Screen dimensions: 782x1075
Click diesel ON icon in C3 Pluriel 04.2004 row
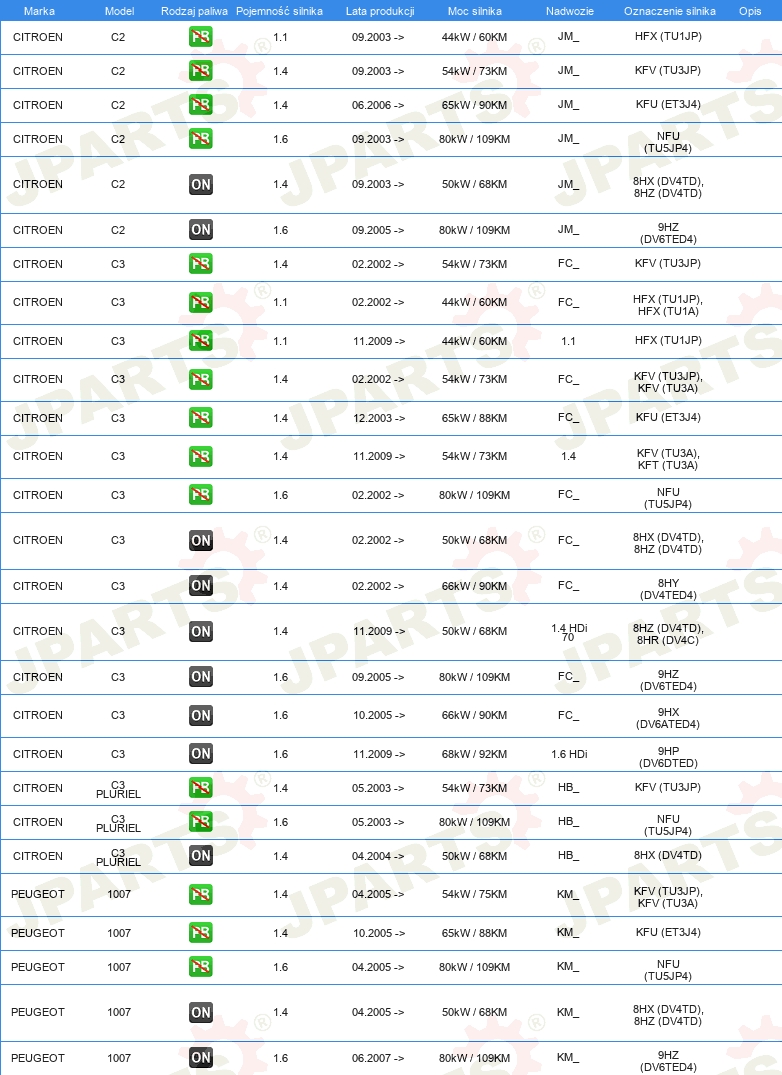pos(201,856)
